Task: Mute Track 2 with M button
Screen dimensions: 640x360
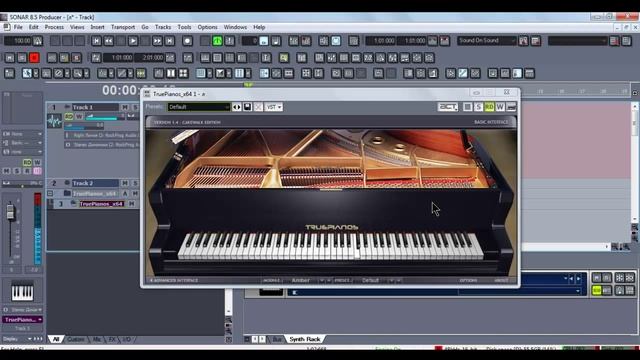Action: [x=125, y=183]
